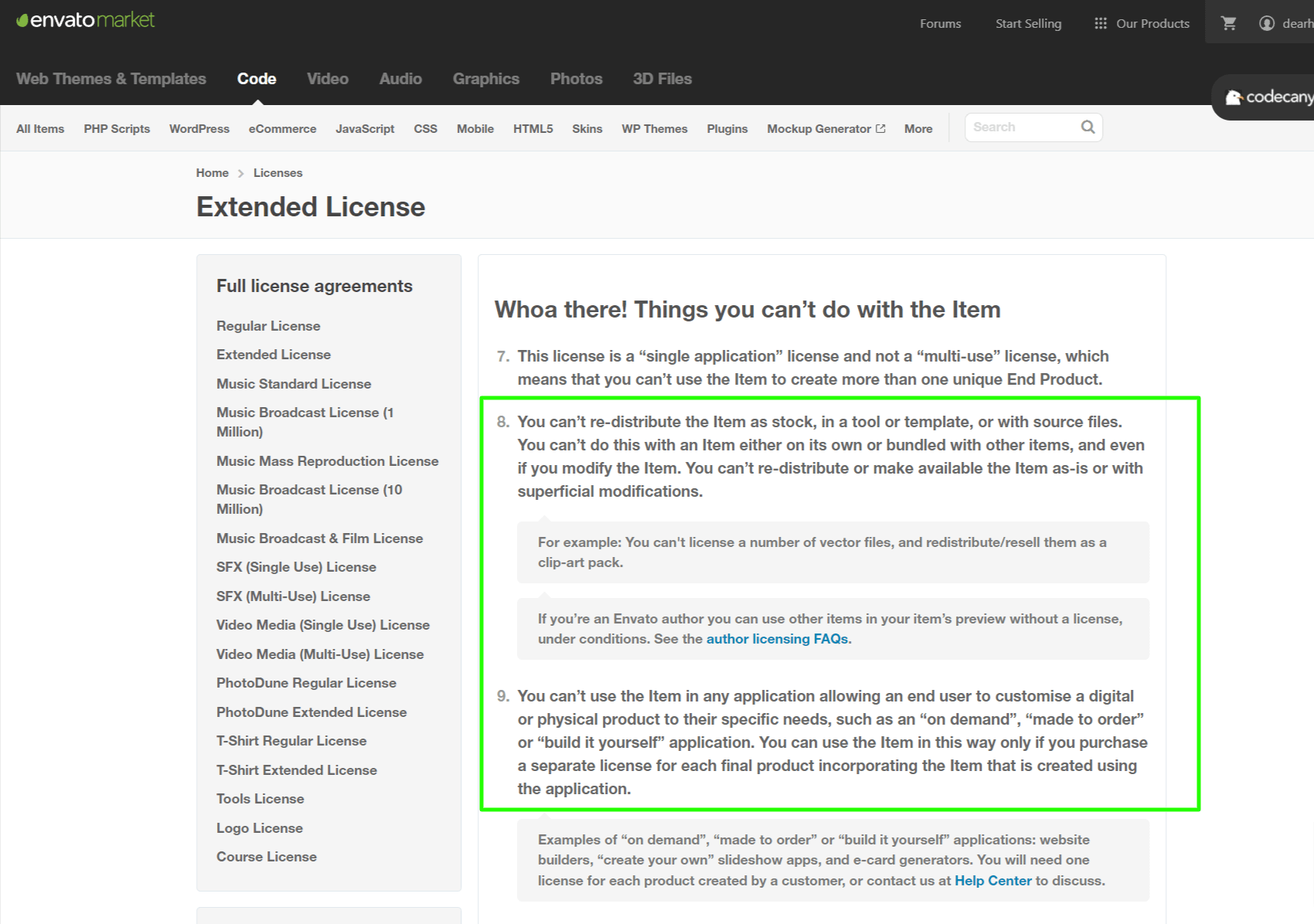1314x924 pixels.
Task: Open Course License
Action: 267,857
